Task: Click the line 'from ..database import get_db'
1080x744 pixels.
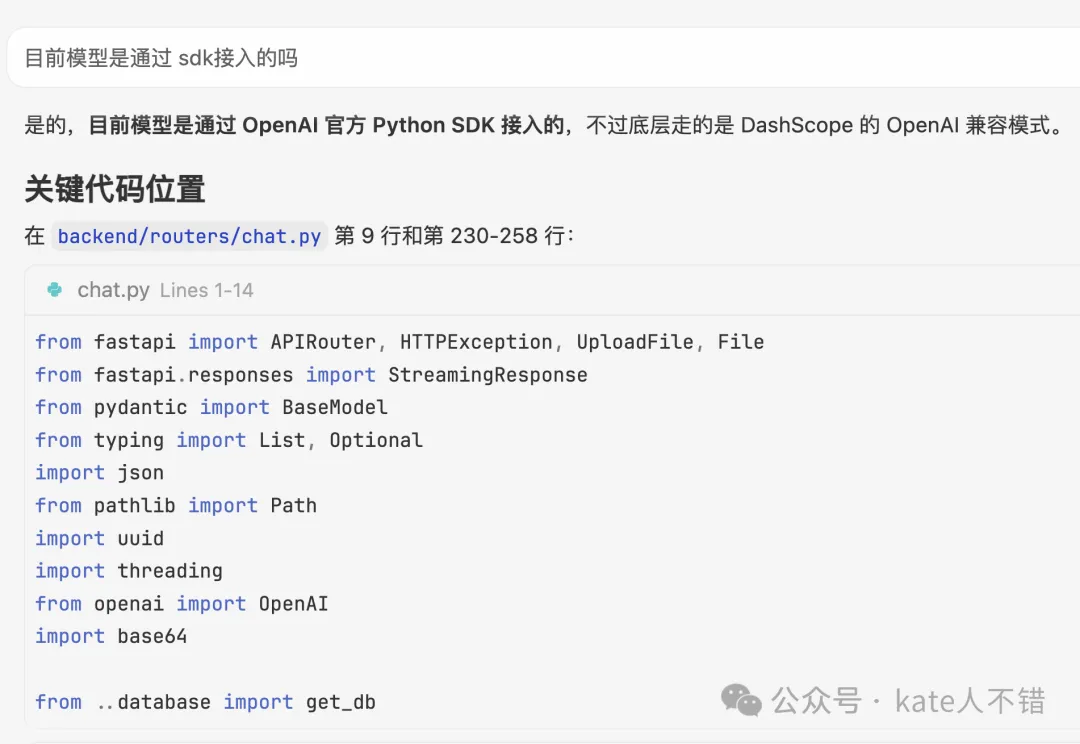Action: (x=205, y=702)
